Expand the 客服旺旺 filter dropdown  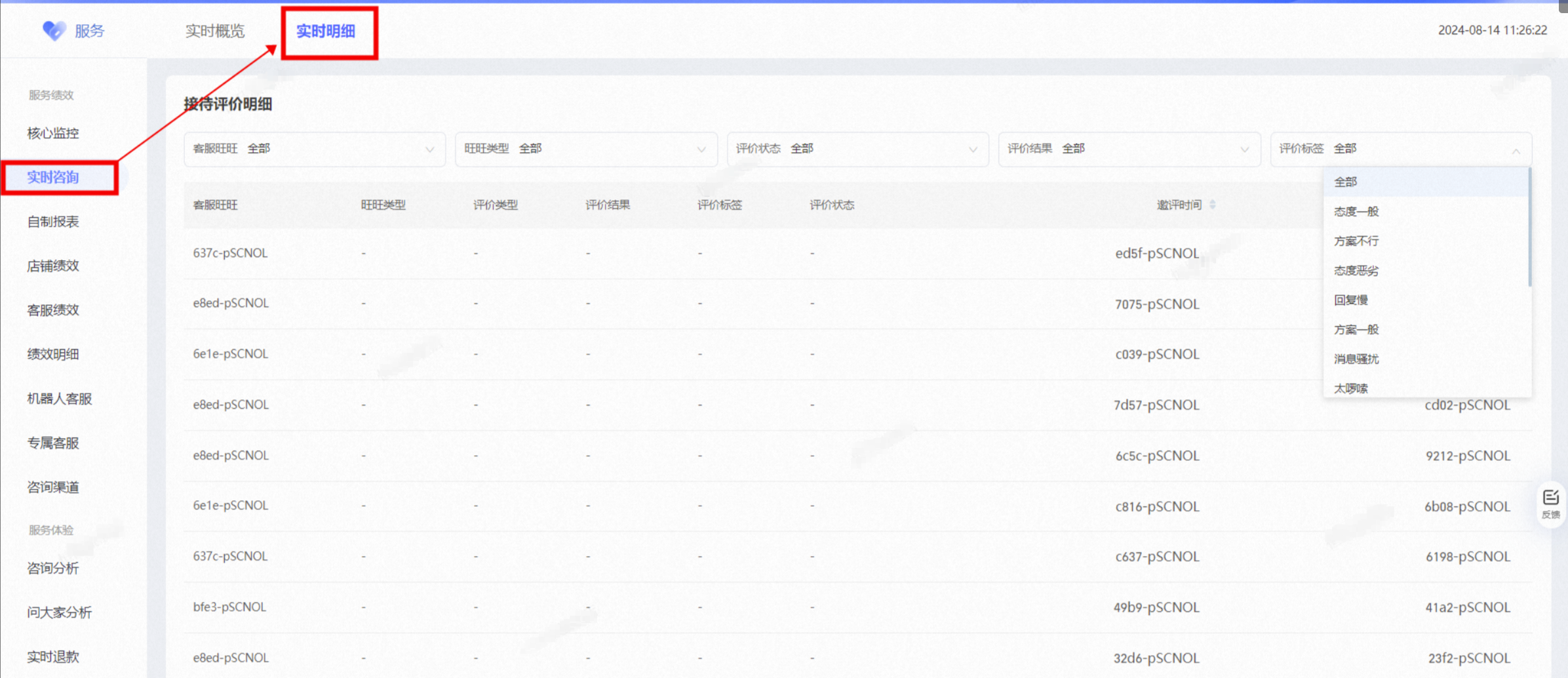(x=315, y=149)
